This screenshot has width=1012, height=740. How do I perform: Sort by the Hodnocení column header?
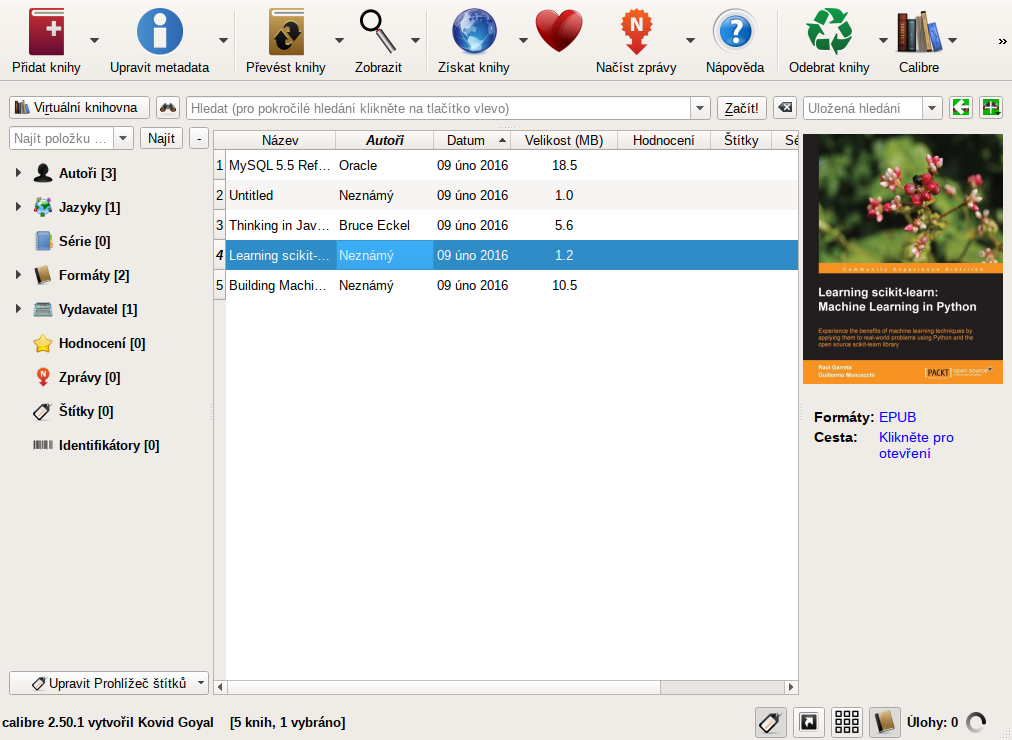[x=663, y=140]
